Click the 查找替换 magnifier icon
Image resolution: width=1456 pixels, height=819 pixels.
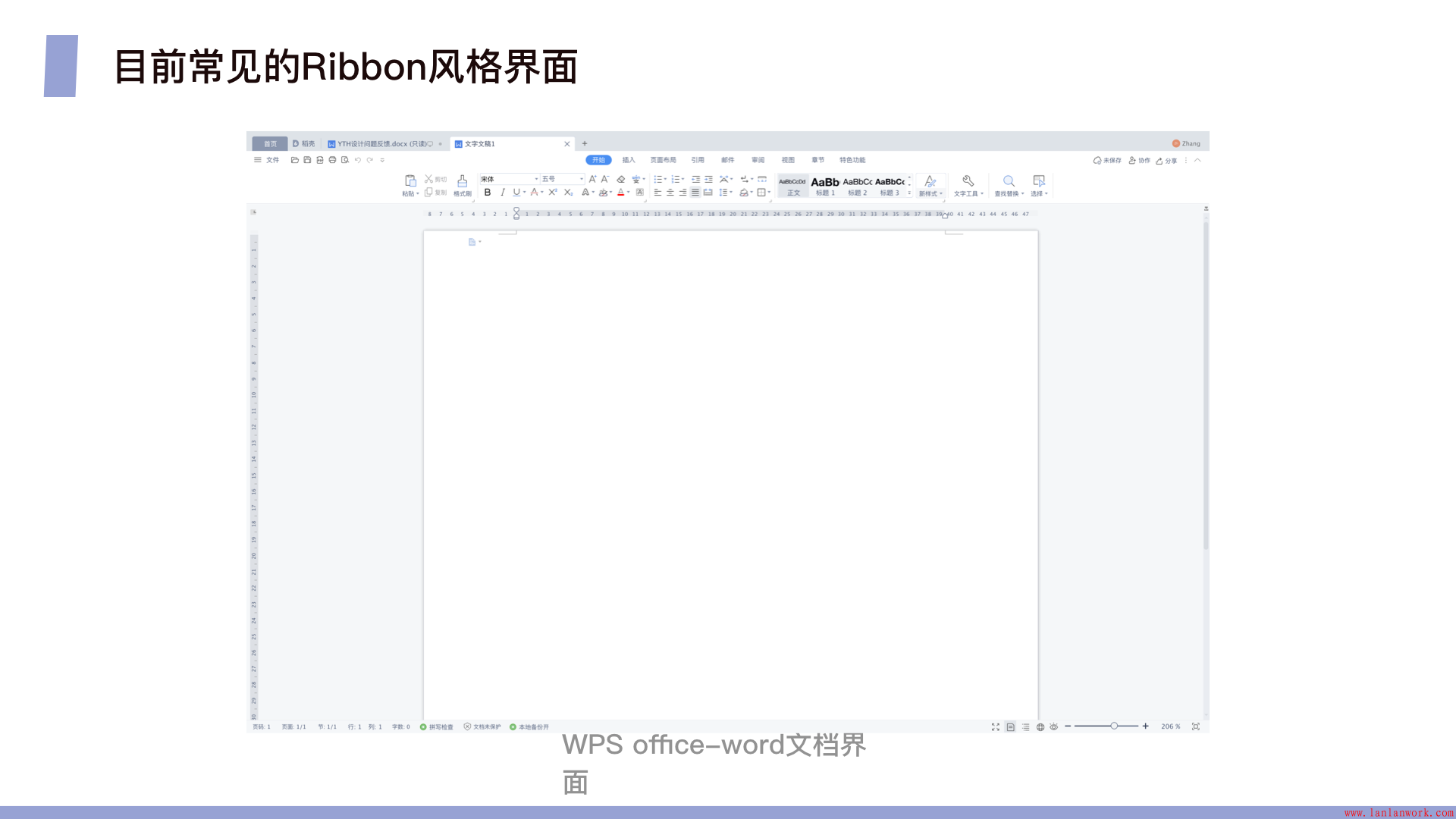(x=1009, y=181)
